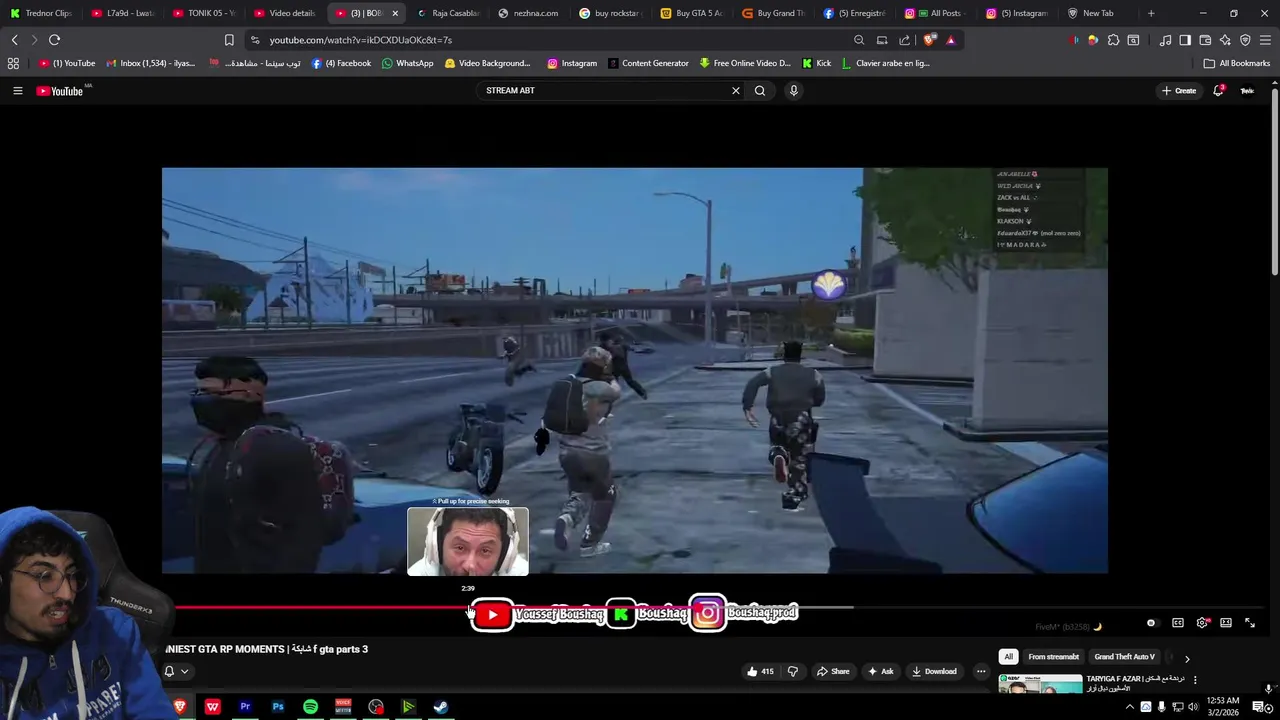Open Steam from the taskbar
The image size is (1280, 720).
441,707
